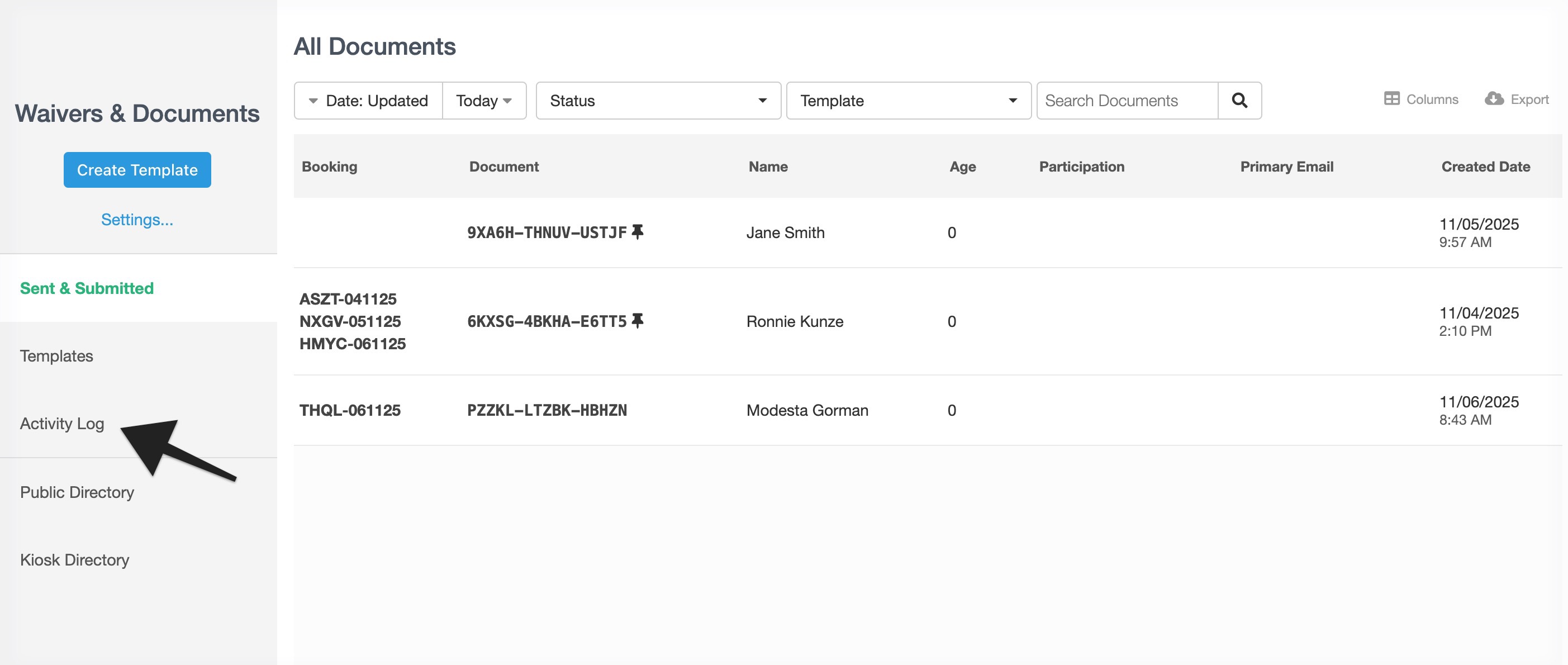Open the Date: Updated dropdown
Image resolution: width=1568 pixels, height=665 pixels.
coord(368,101)
